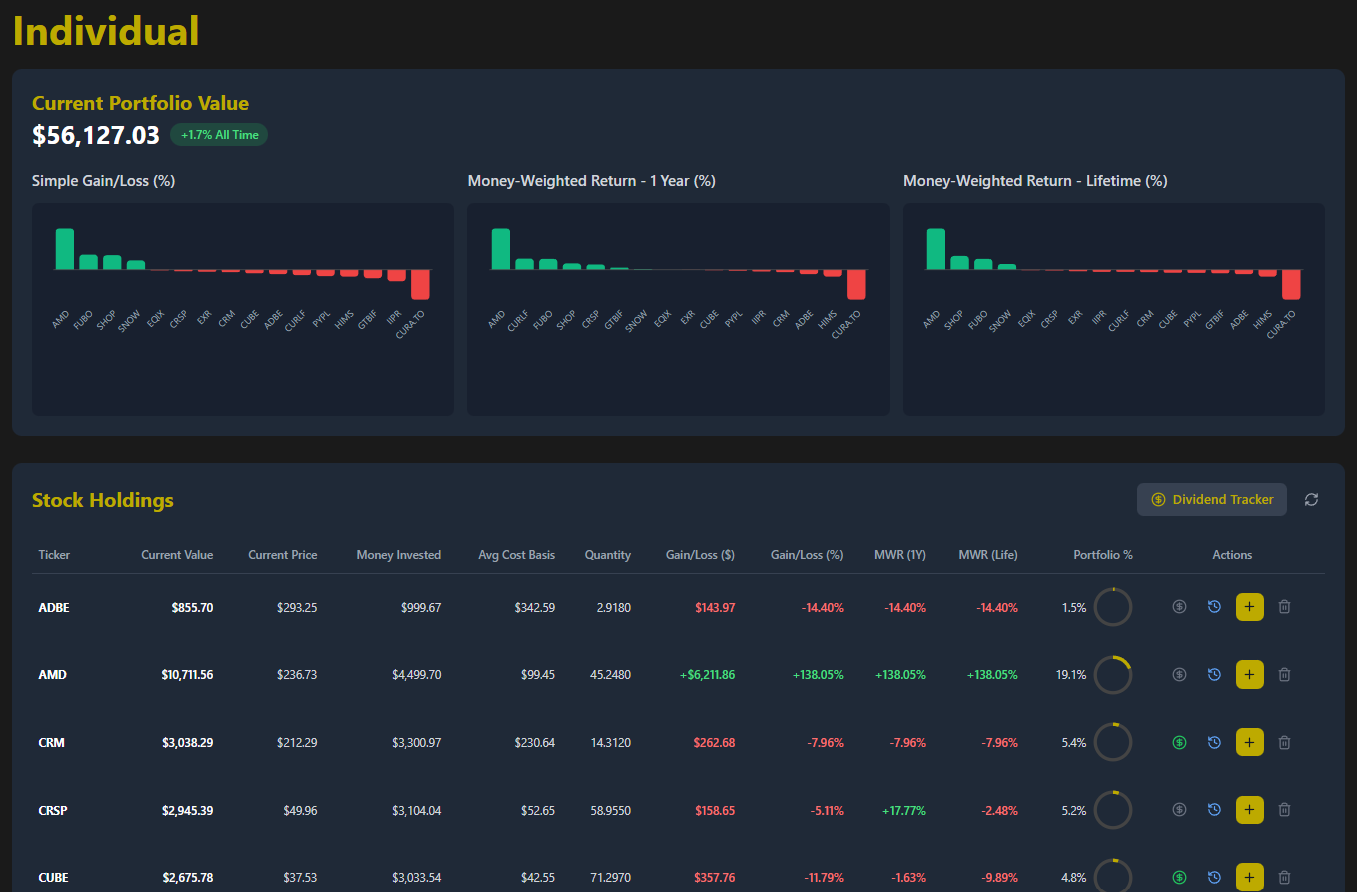Image resolution: width=1357 pixels, height=892 pixels.
Task: Click the history clock icon for CUBE
Action: [x=1214, y=877]
